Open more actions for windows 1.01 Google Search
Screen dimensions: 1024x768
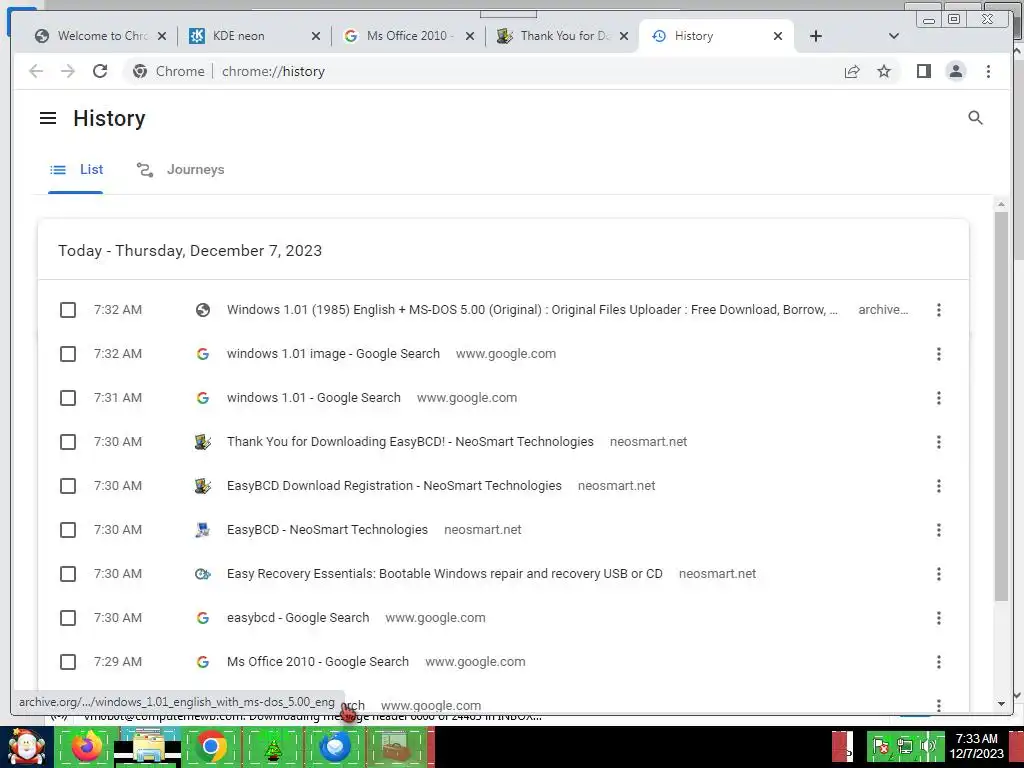click(938, 398)
